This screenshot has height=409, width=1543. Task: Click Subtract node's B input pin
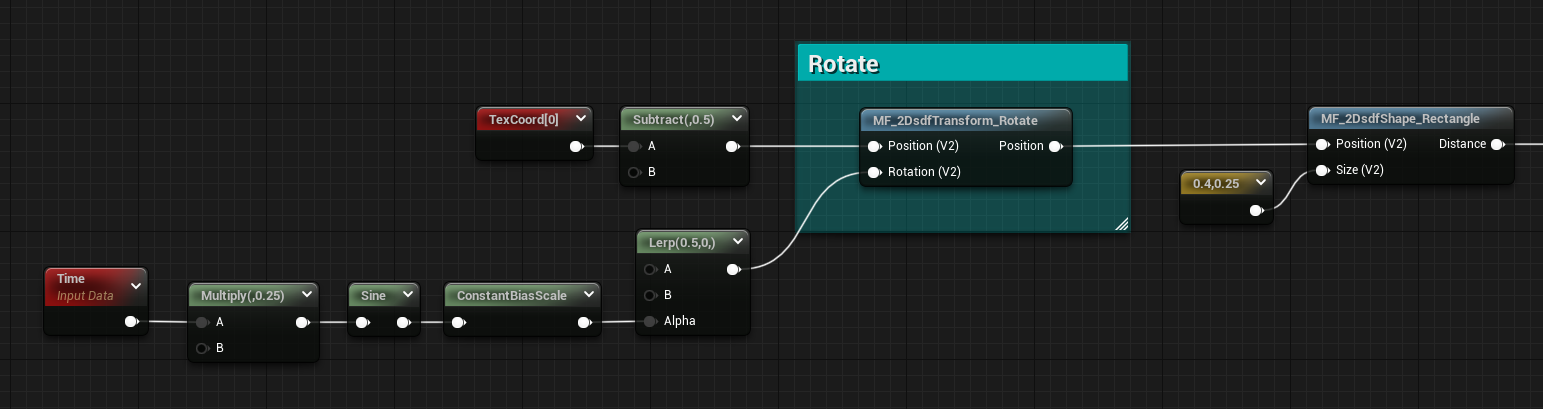click(x=633, y=172)
